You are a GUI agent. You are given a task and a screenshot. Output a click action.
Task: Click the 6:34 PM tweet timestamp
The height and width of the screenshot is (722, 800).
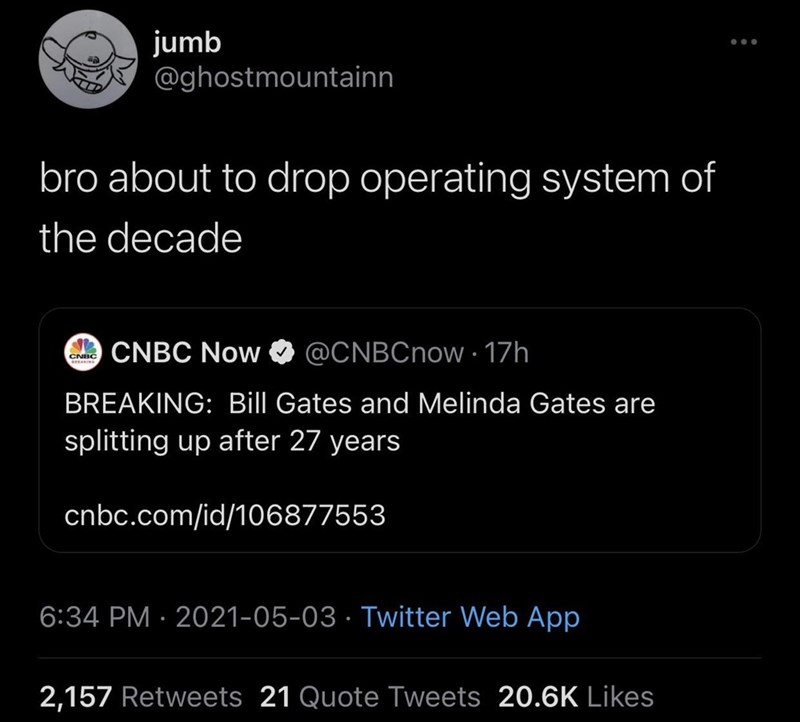pos(92,617)
